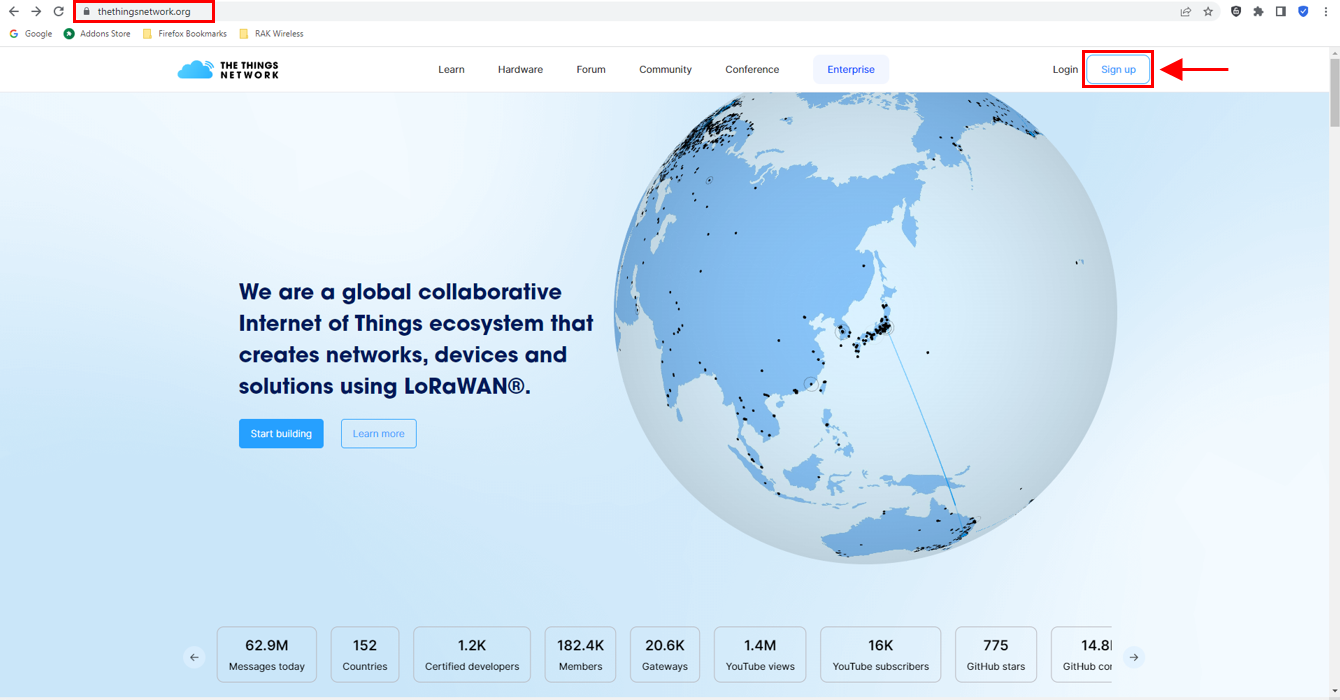Screen dimensions: 1340x700
Task: Go back with the browser back arrow
Action: 14,12
